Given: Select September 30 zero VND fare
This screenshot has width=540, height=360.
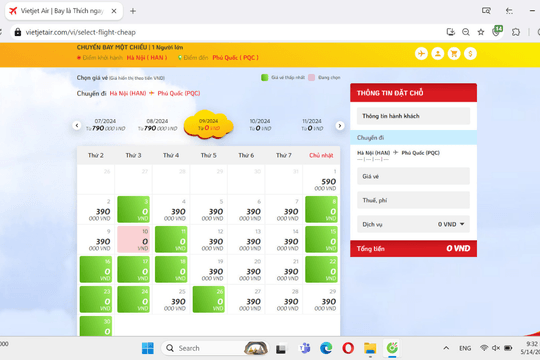Looking at the screenshot, I should (96, 326).
